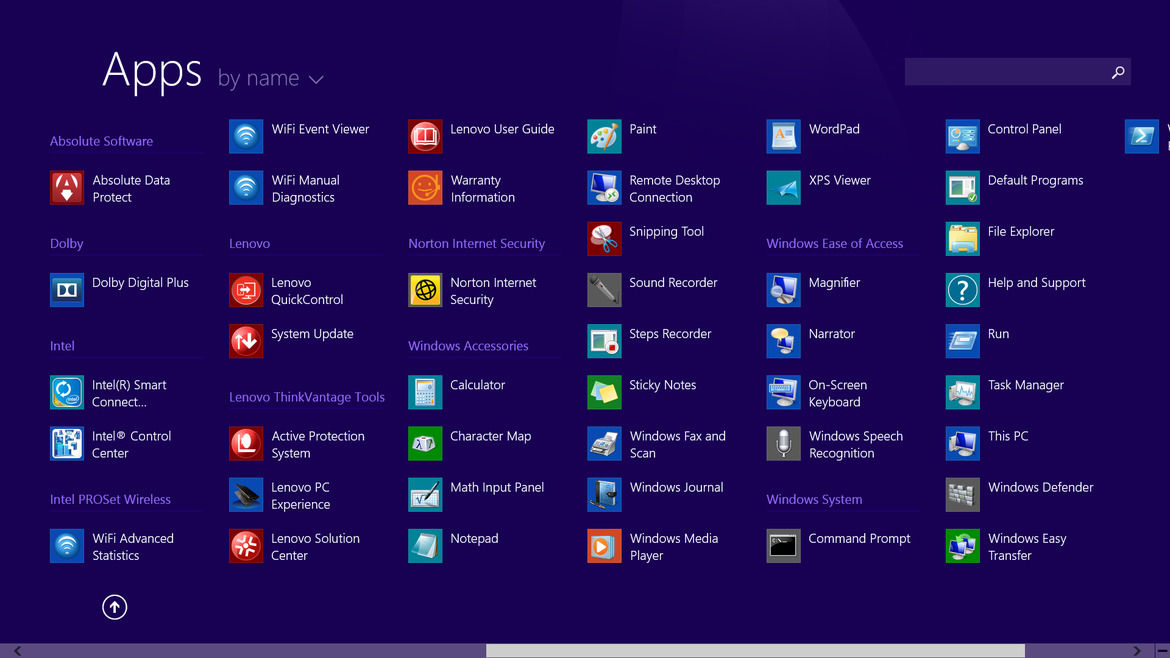Launch File Explorer icon
1170x658 pixels.
(x=962, y=239)
